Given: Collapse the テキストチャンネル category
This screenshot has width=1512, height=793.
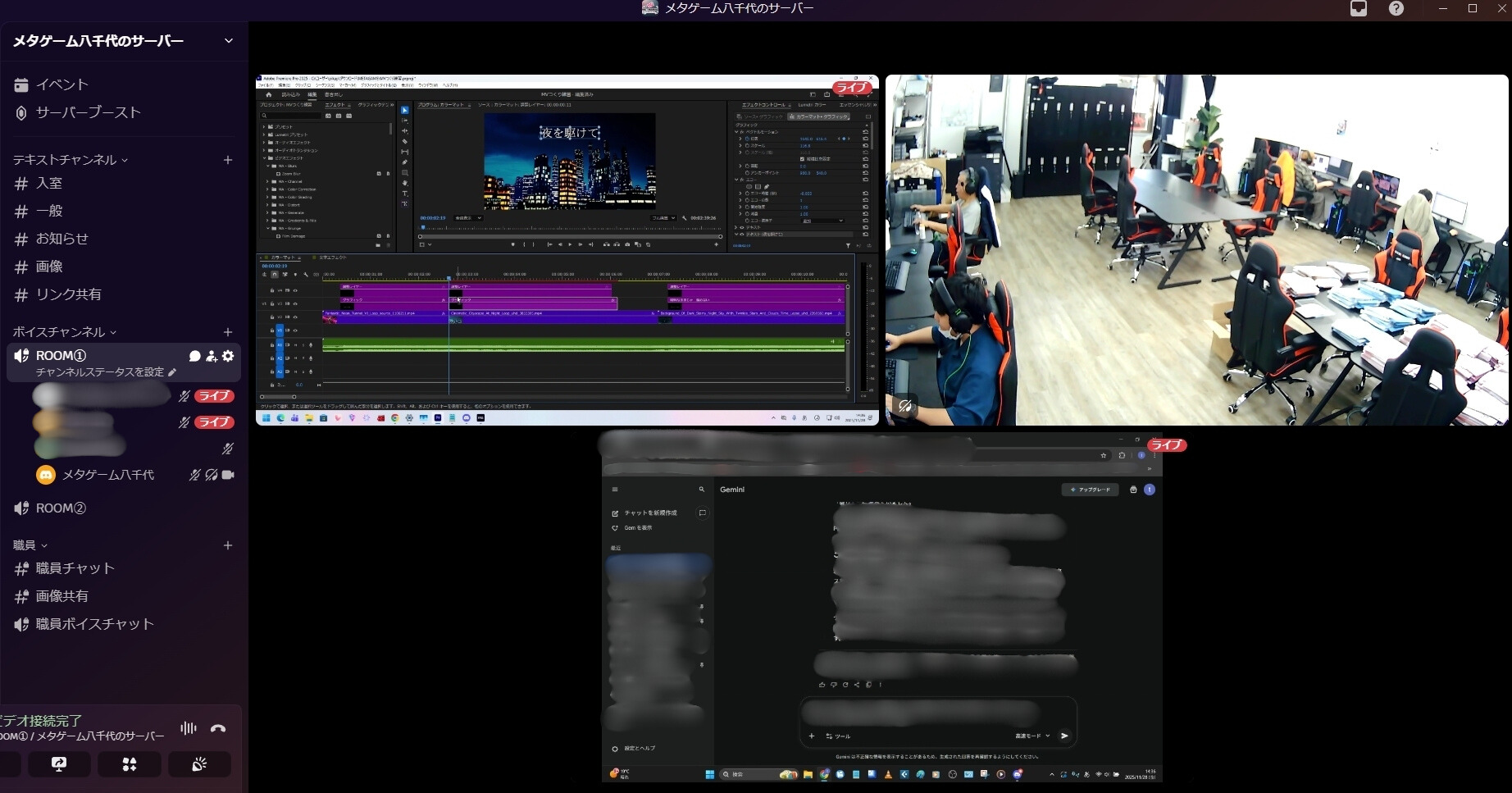Looking at the screenshot, I should point(70,160).
